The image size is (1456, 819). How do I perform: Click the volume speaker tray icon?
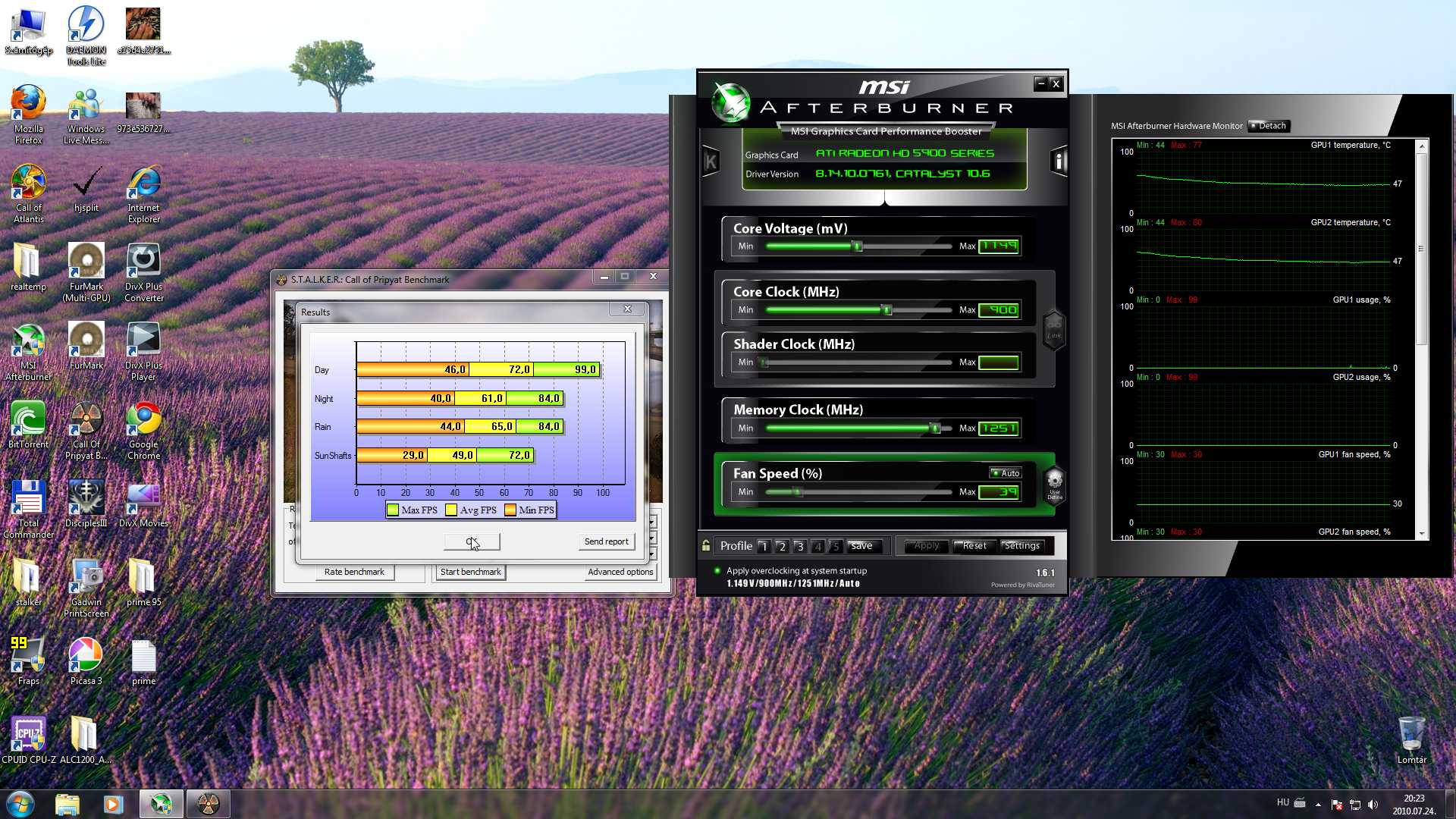coord(1373,805)
